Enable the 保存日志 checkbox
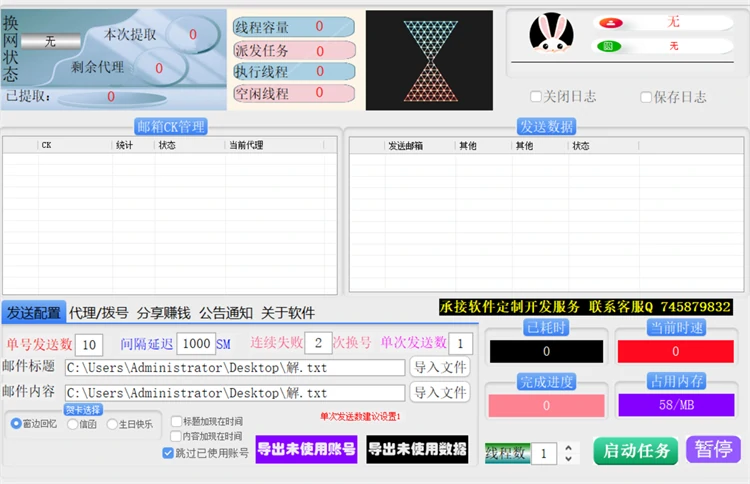Viewport: 750px width, 484px height. [x=646, y=97]
